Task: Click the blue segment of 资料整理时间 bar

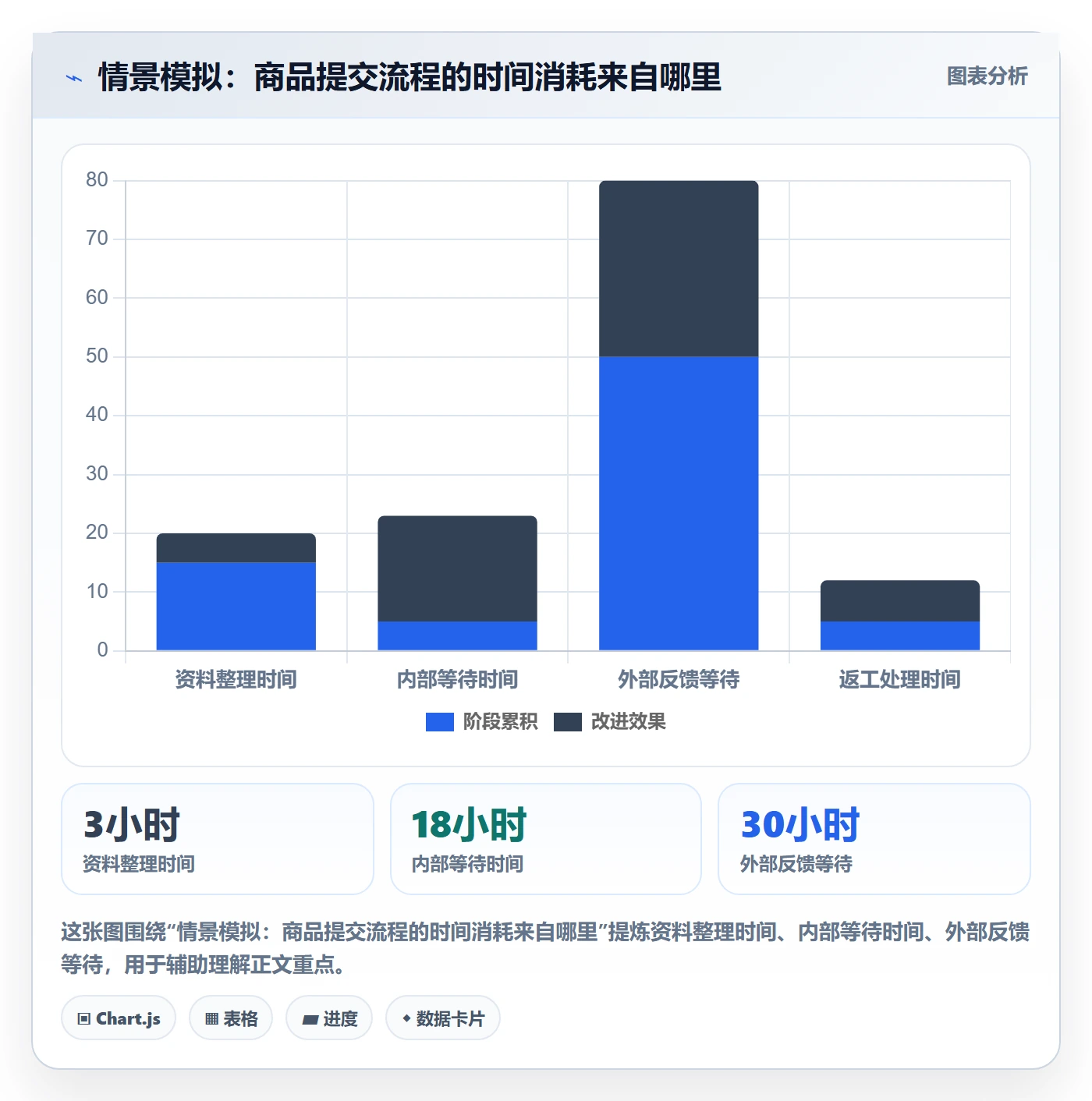Action: pyautogui.click(x=236, y=607)
